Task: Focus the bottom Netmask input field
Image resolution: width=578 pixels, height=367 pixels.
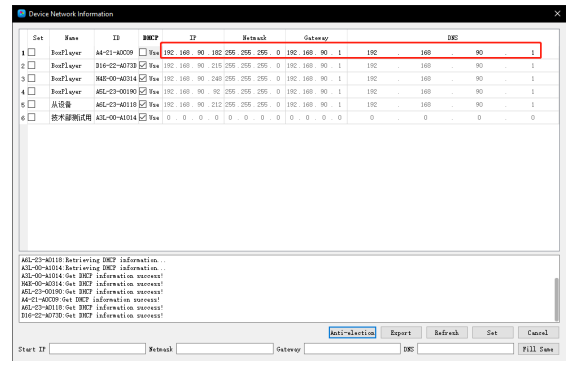Action: pos(225,349)
